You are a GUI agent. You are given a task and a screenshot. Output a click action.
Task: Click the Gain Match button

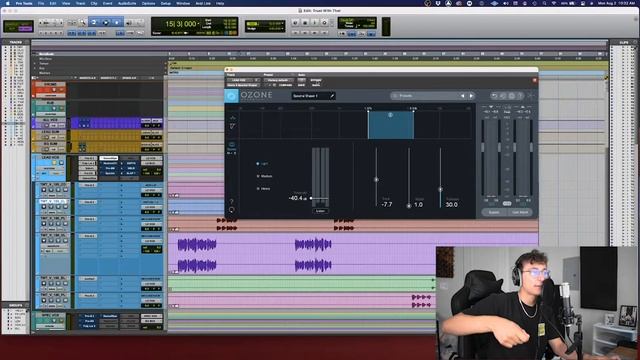coord(520,212)
